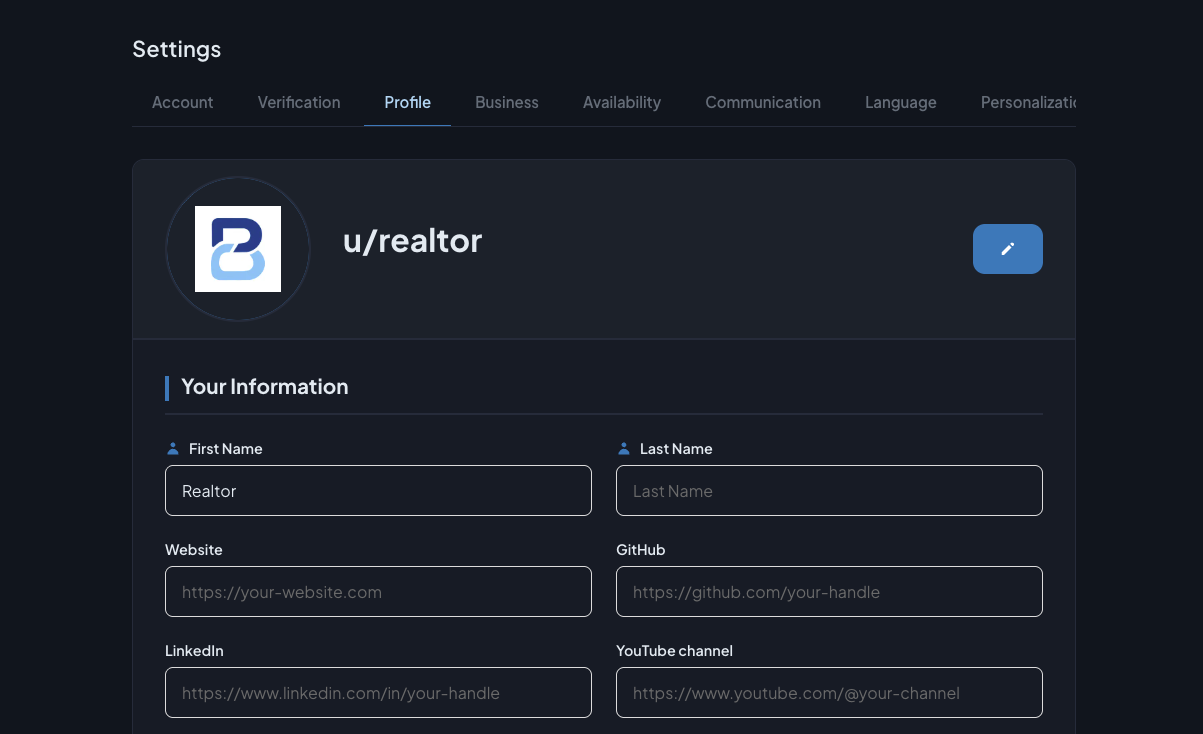The image size is (1203, 734).
Task: Click the YouTube channel label
Action: point(674,651)
